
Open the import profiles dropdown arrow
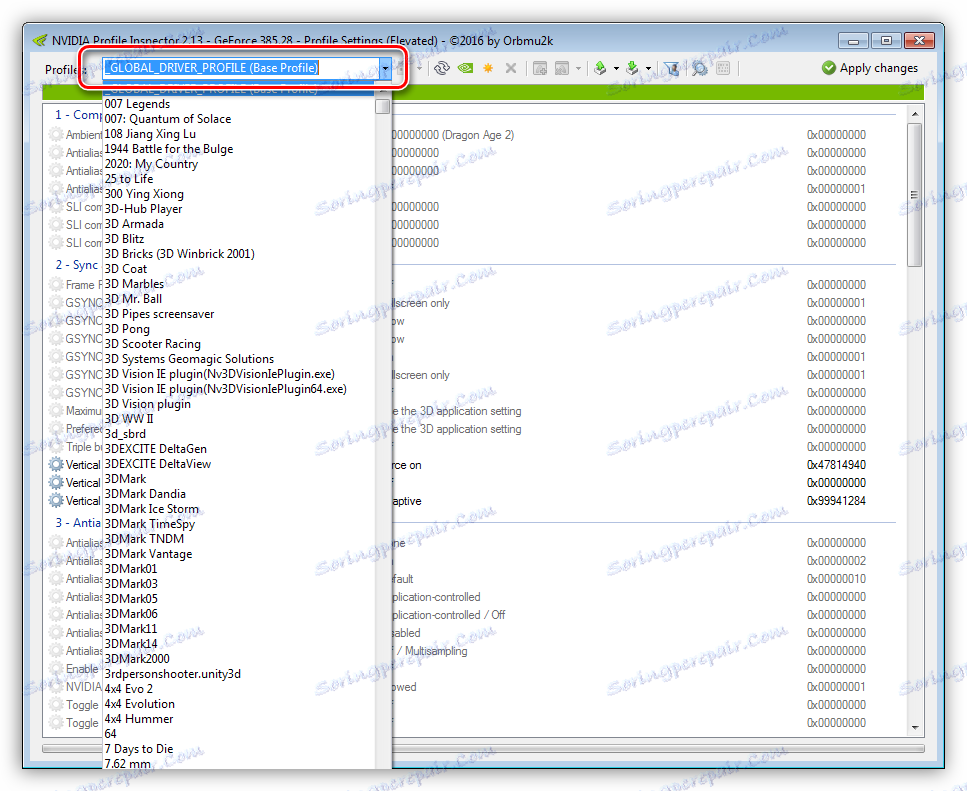tap(648, 68)
